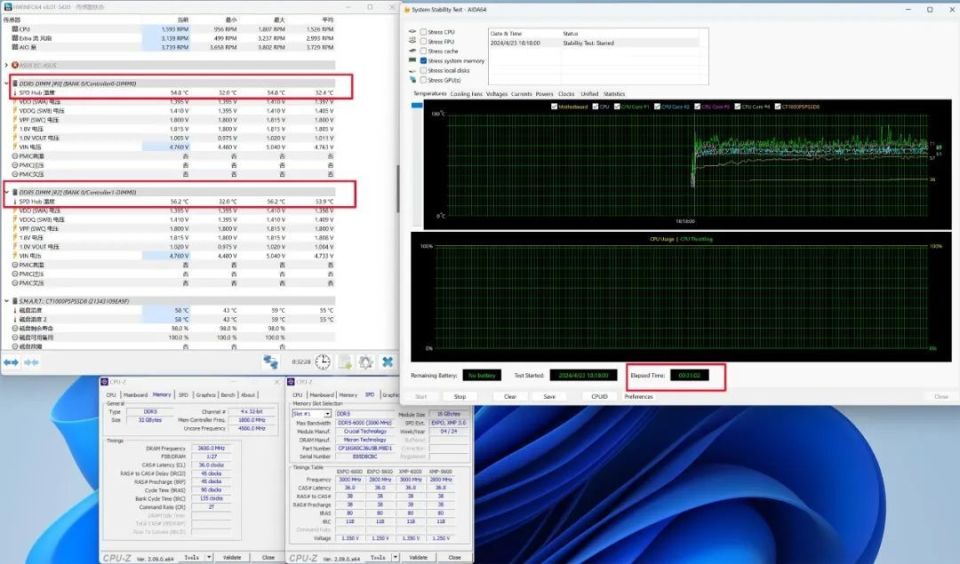The width and height of the screenshot is (960, 564).
Task: Click the HWiNFO collapse-view arrows icon
Action: tap(31, 363)
